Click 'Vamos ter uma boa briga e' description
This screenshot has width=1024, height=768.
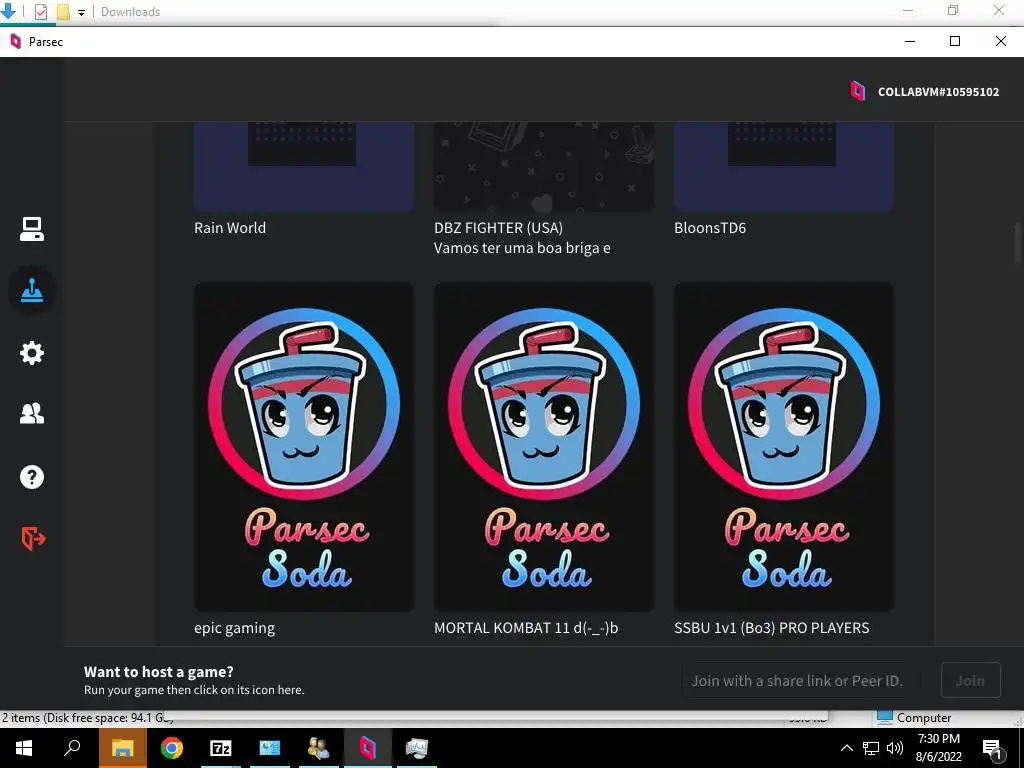(x=522, y=248)
